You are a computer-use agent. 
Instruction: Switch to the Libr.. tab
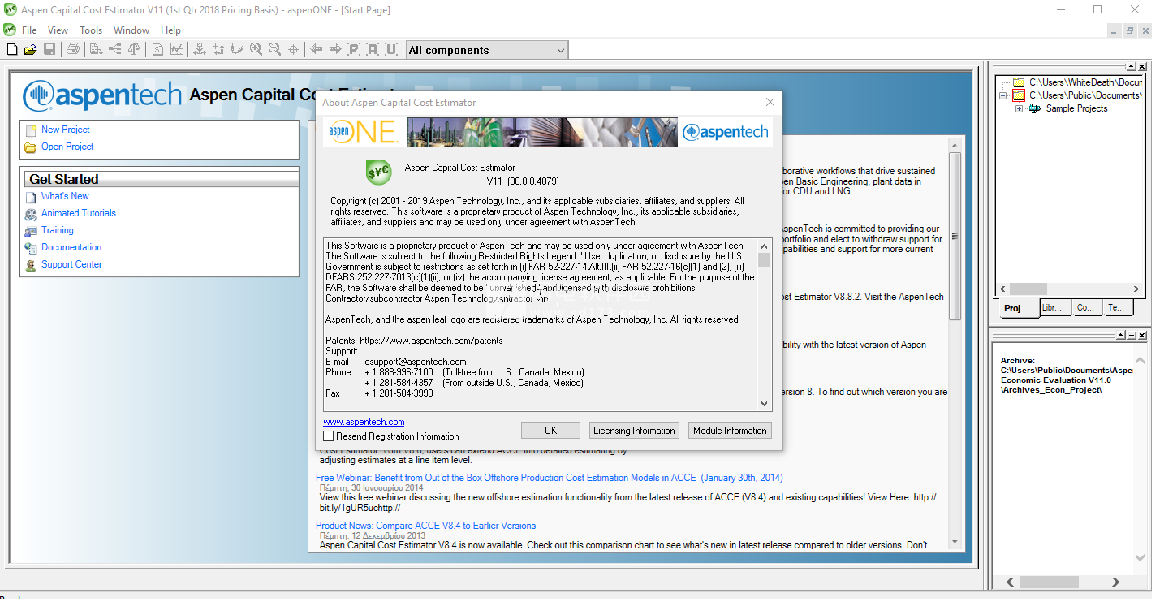1054,308
